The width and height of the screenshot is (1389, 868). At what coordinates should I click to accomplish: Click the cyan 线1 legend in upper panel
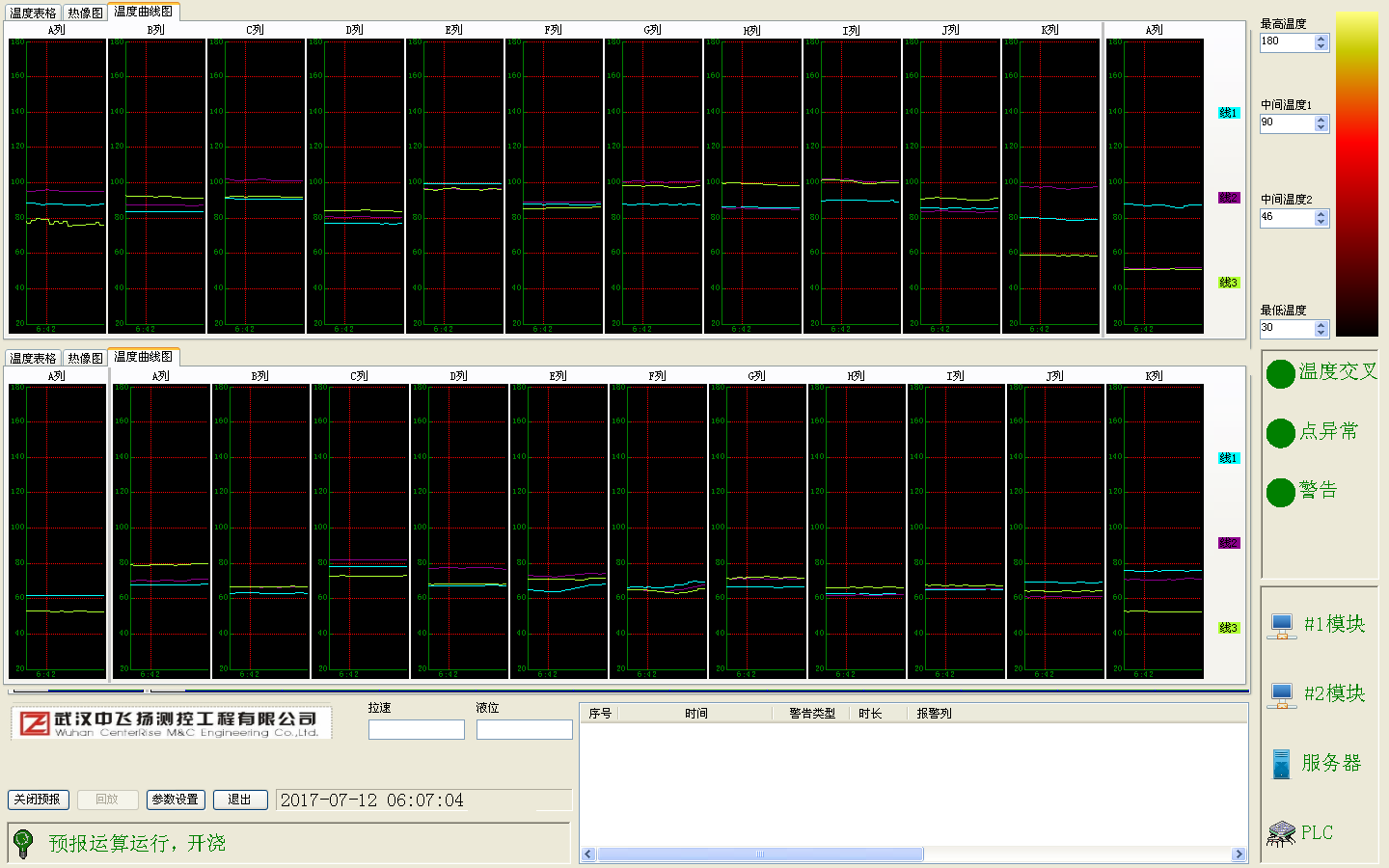coord(1229,113)
